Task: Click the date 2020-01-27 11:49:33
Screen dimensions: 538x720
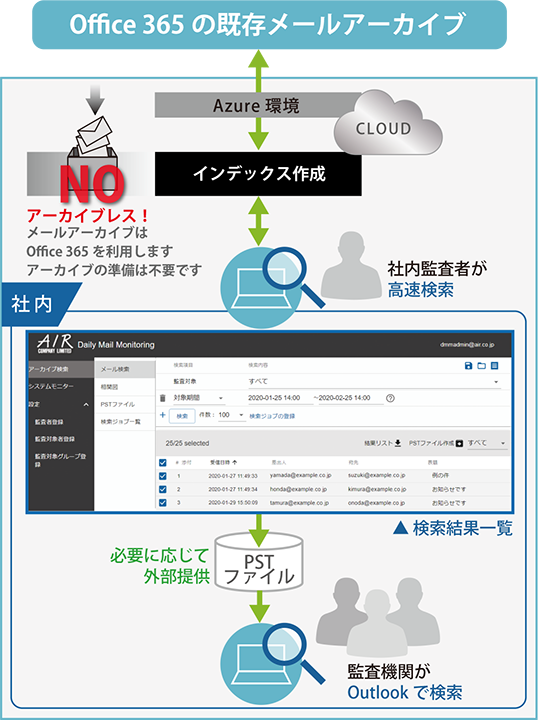Action: [233, 476]
